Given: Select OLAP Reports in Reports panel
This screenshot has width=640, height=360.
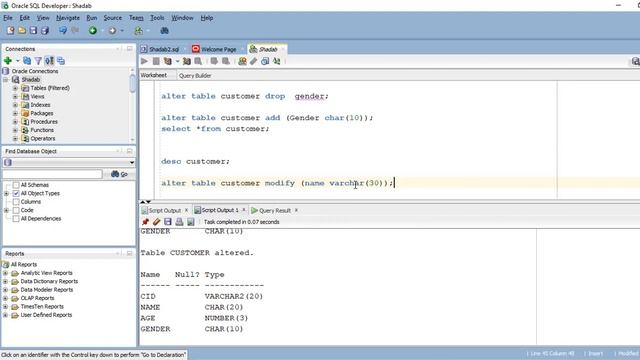Looking at the screenshot, I should point(37,298).
